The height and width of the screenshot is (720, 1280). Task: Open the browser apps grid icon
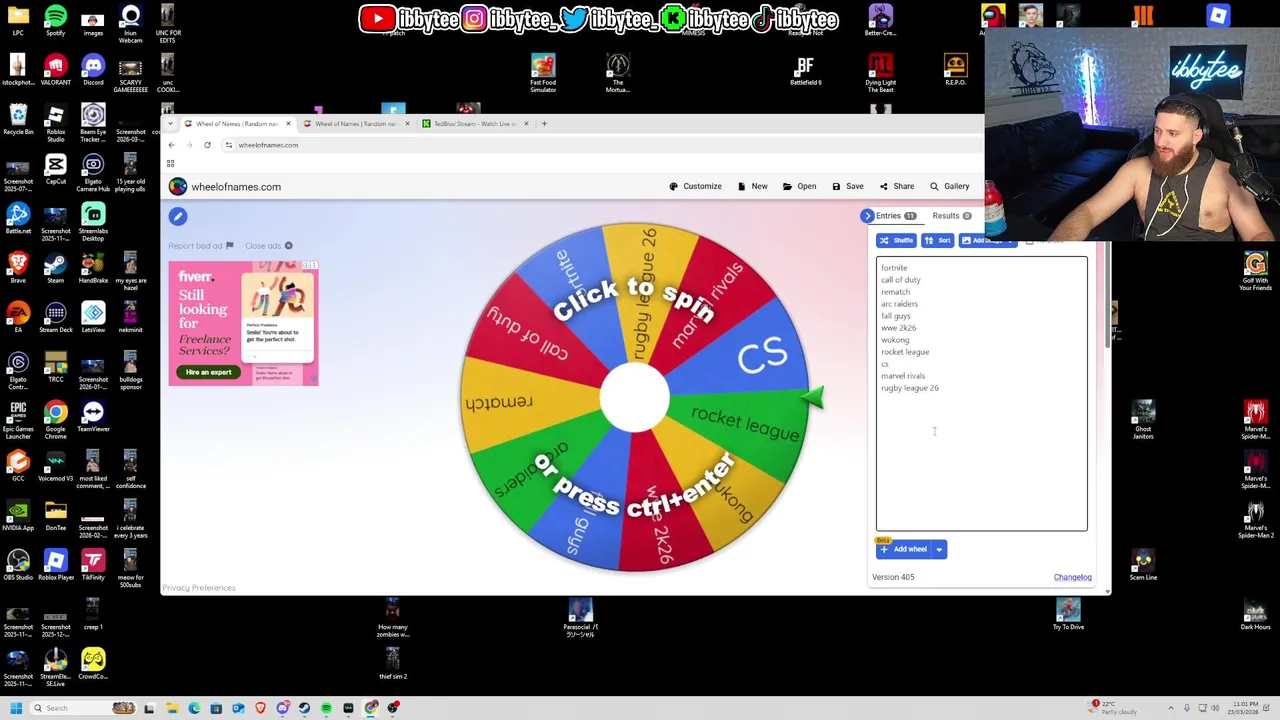(x=170, y=164)
